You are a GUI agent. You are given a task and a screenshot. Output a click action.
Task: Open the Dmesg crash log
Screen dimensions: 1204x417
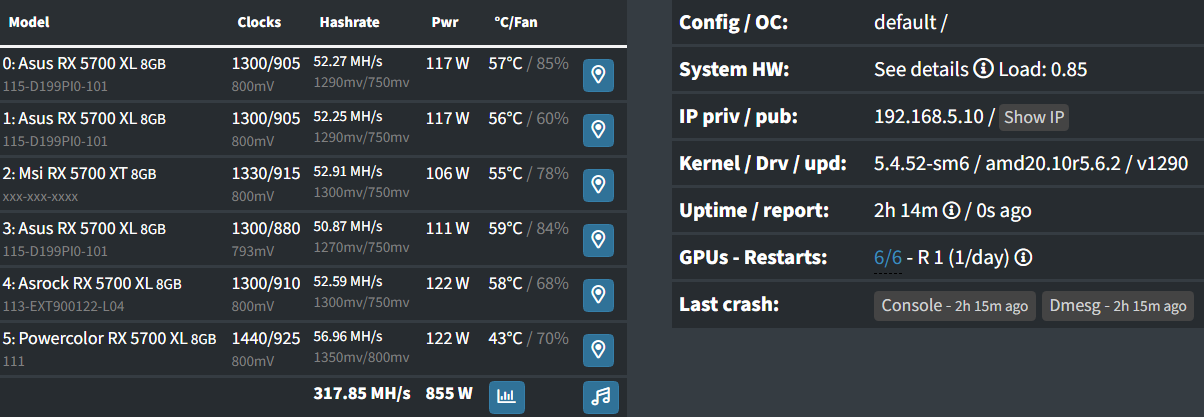pos(1117,306)
